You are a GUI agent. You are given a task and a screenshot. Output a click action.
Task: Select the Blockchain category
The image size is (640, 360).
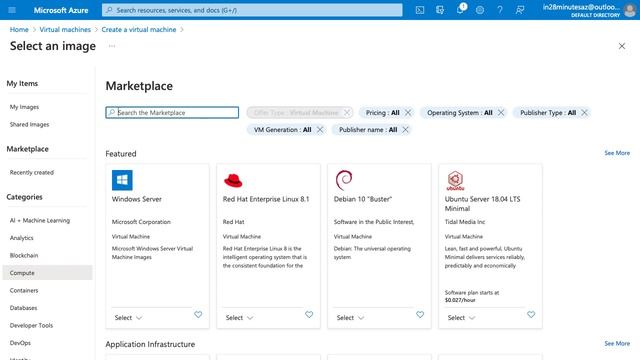[24, 256]
